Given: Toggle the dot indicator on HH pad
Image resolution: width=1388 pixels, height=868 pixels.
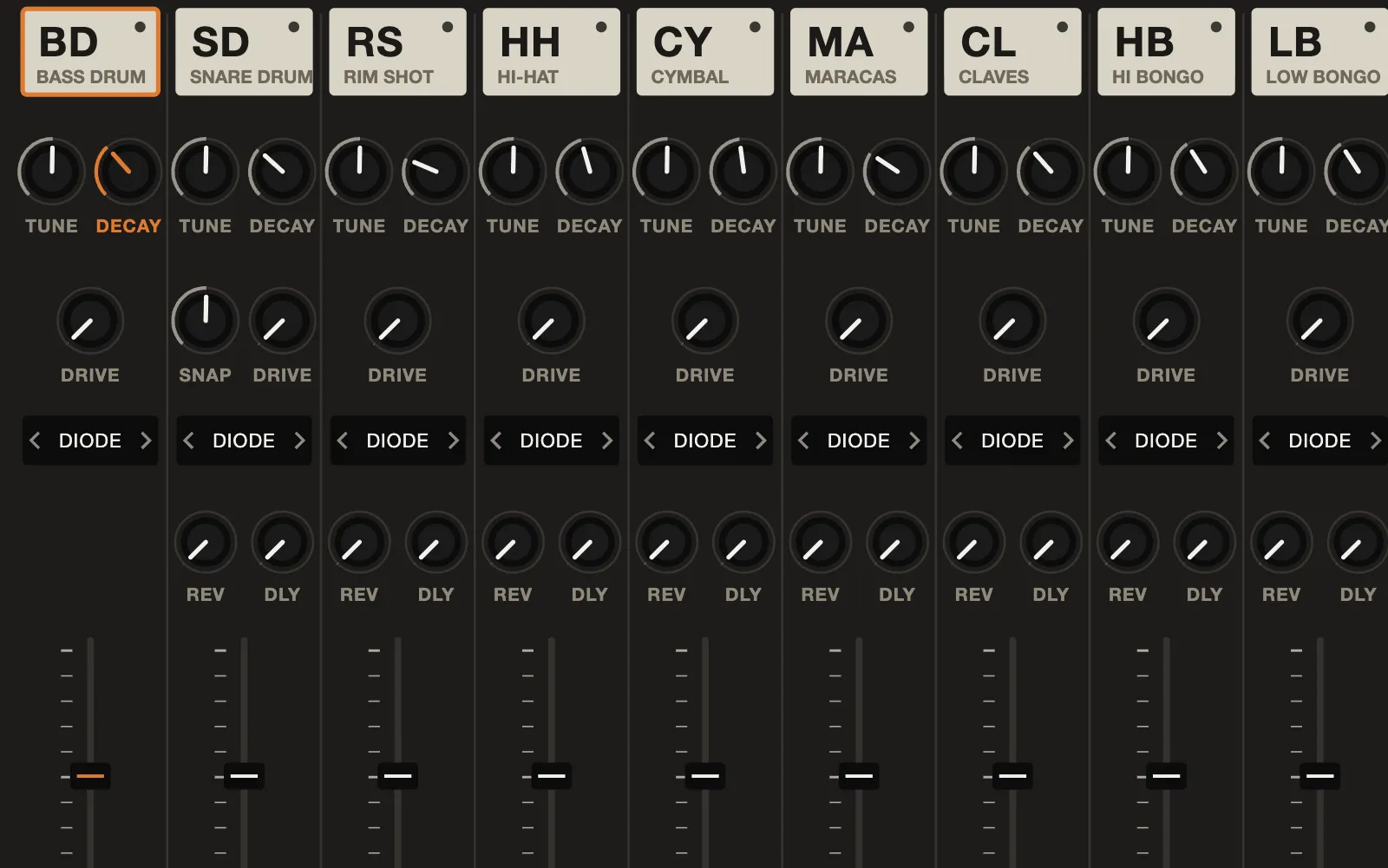Looking at the screenshot, I should coord(601,27).
